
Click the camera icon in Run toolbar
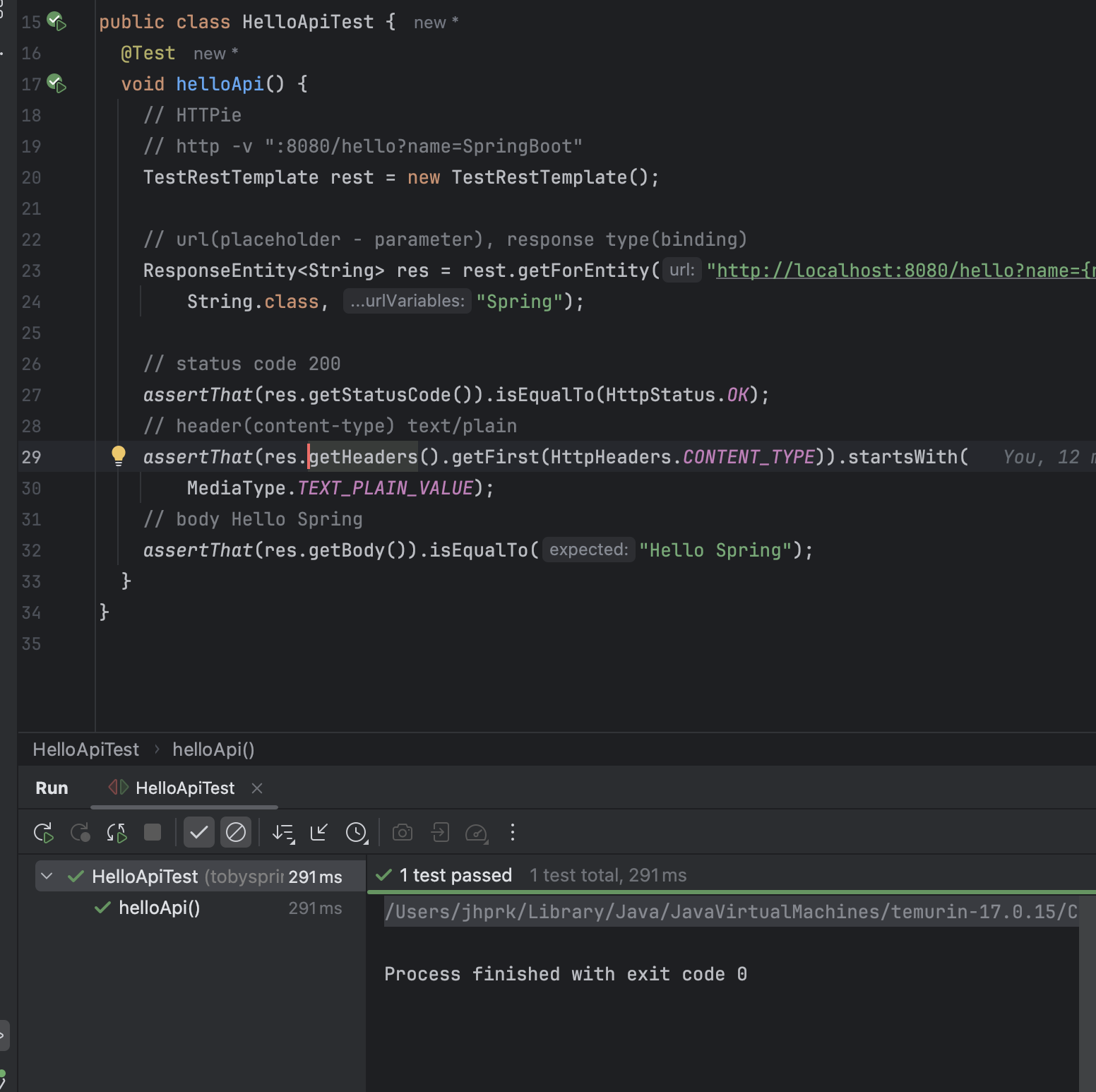point(403,833)
